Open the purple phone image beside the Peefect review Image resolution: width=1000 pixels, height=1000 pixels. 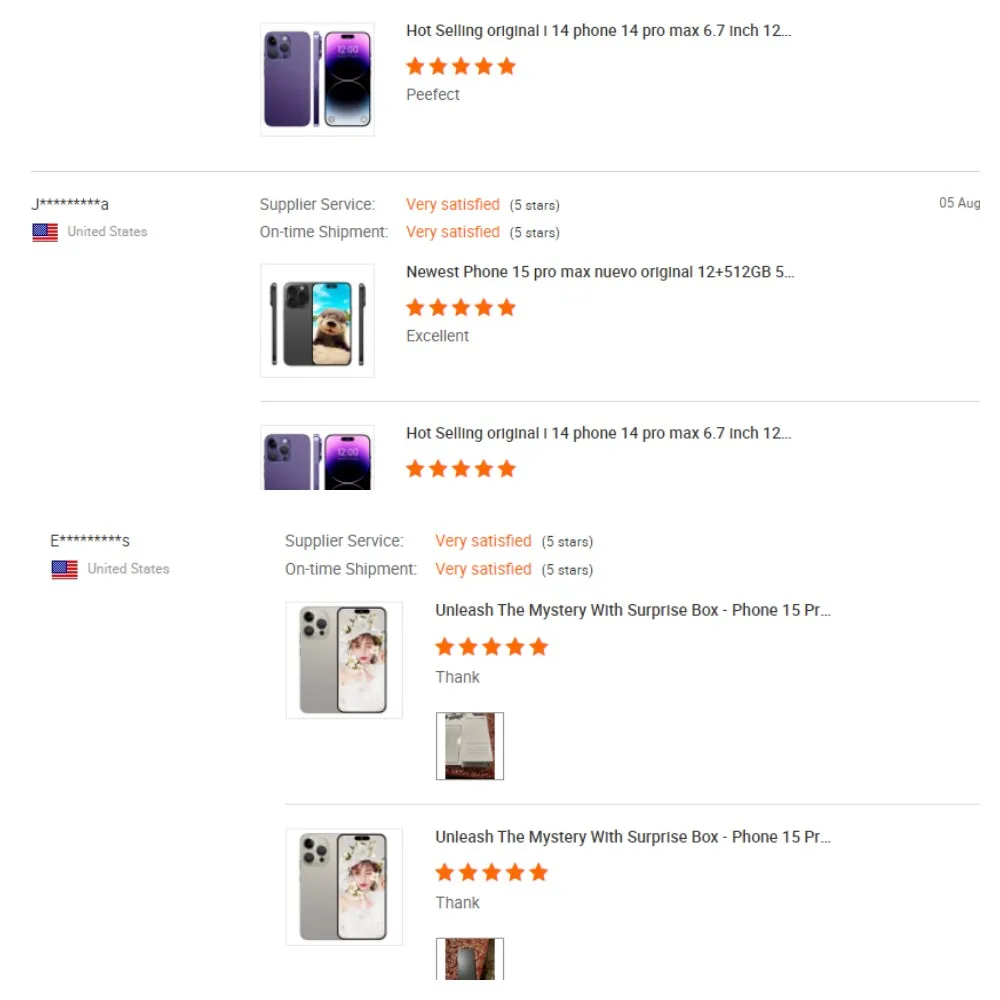pos(317,79)
